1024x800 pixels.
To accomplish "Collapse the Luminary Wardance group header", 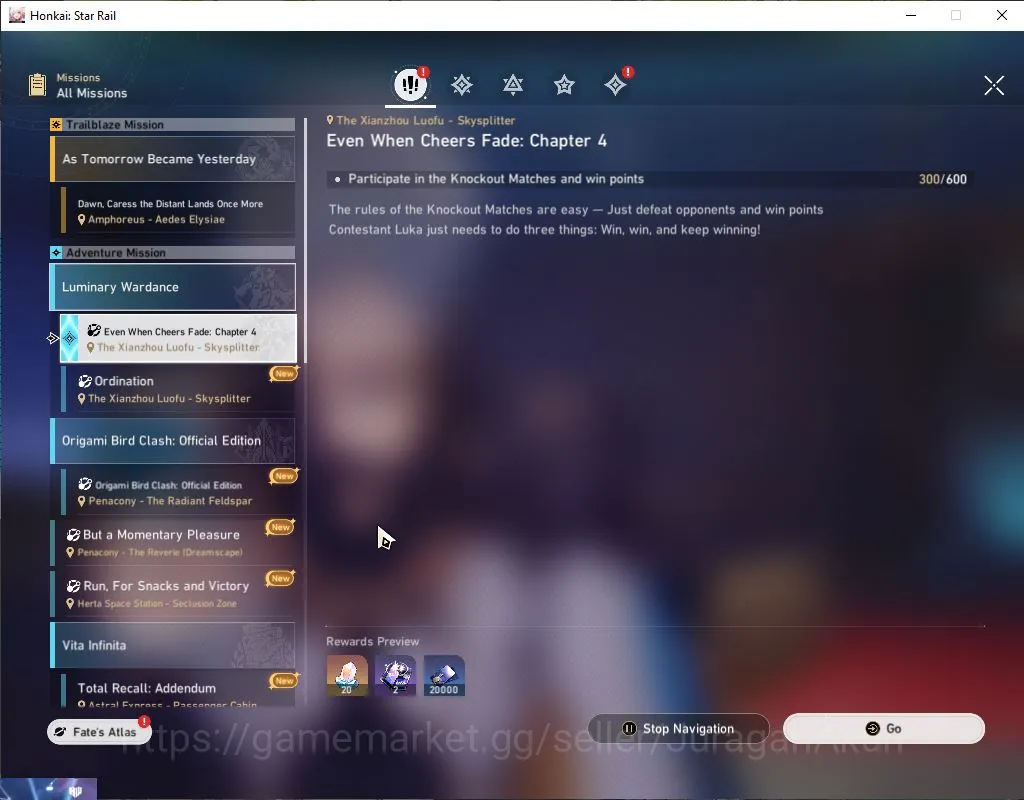I will tap(172, 287).
